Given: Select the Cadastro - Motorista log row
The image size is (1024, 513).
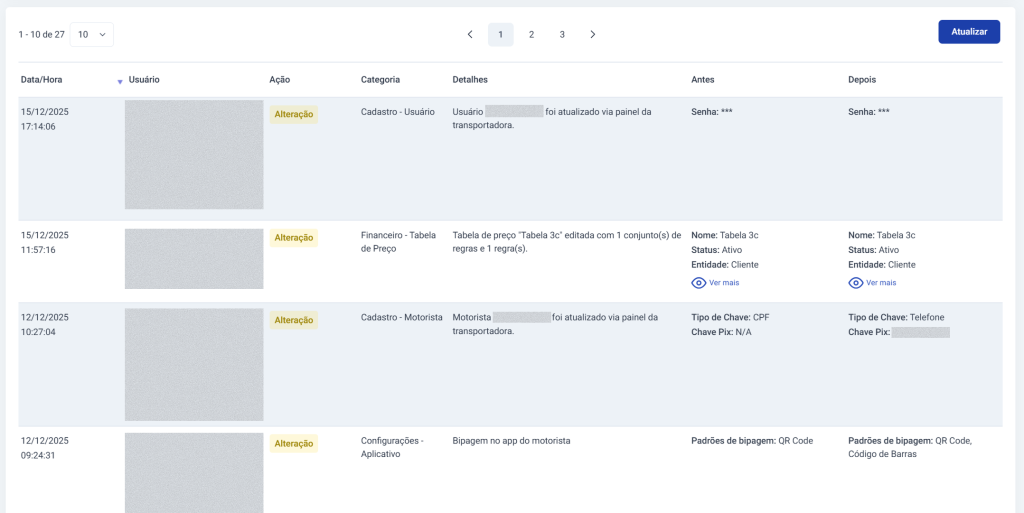Looking at the screenshot, I should click(x=401, y=318).
